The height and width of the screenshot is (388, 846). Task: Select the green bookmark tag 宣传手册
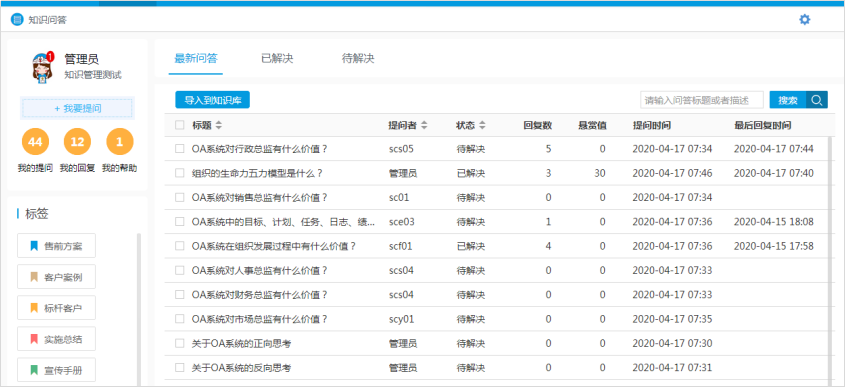coord(56,370)
